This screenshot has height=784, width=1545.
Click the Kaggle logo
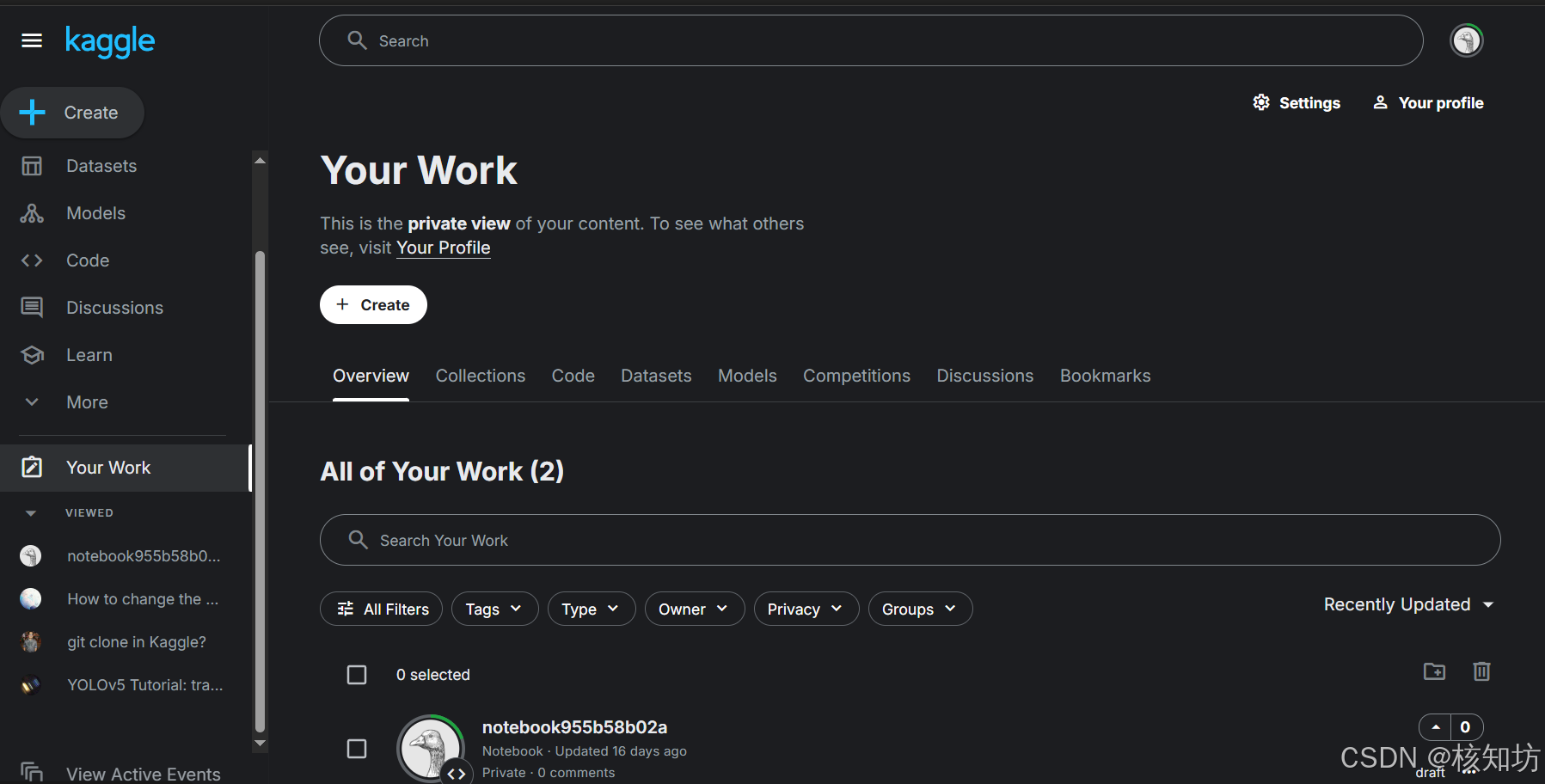pos(110,41)
